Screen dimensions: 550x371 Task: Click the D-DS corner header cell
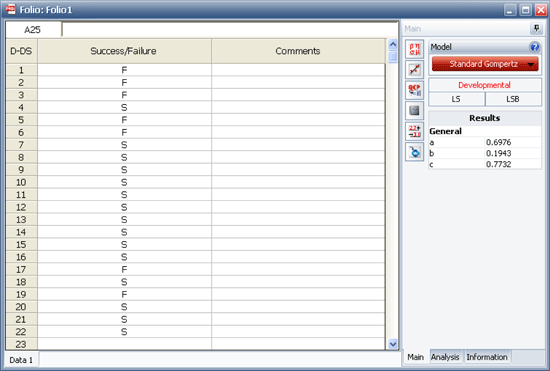click(x=21, y=51)
